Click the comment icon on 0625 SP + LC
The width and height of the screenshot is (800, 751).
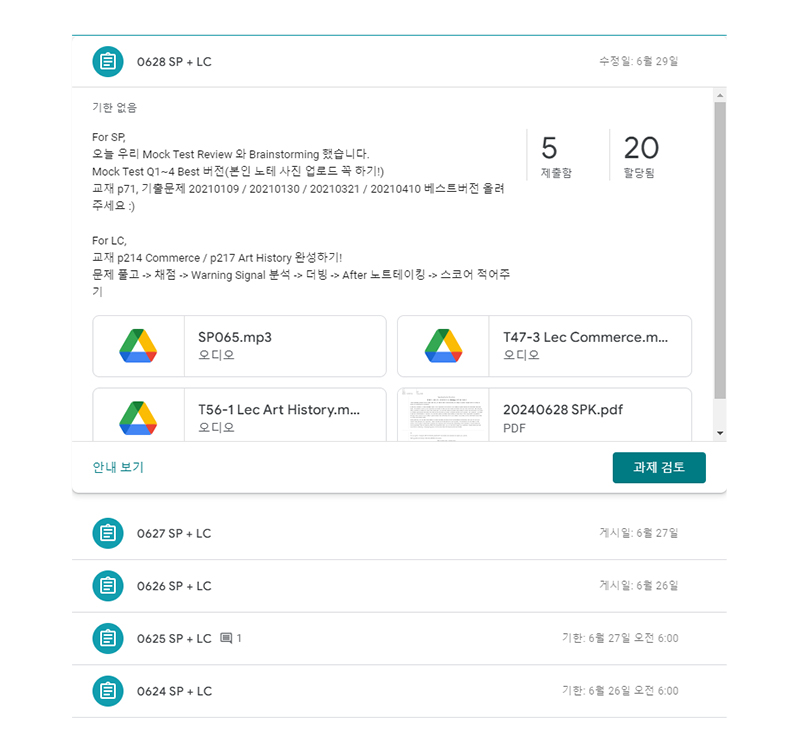[226, 638]
